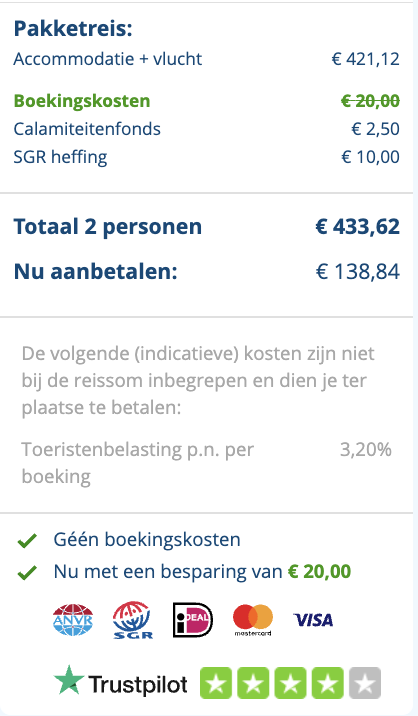418x716 pixels.
Task: Click the Toeristenbelasting 3,20% value
Action: (365, 450)
